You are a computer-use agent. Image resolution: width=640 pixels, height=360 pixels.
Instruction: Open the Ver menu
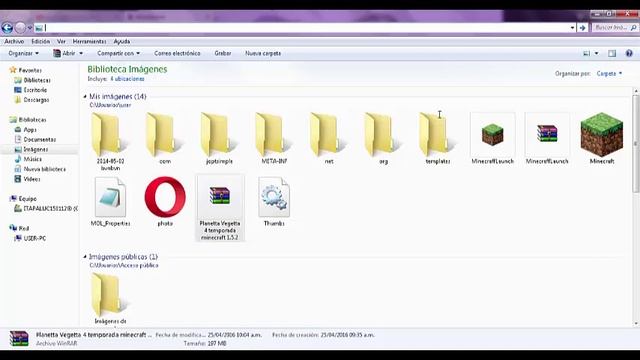(61, 41)
